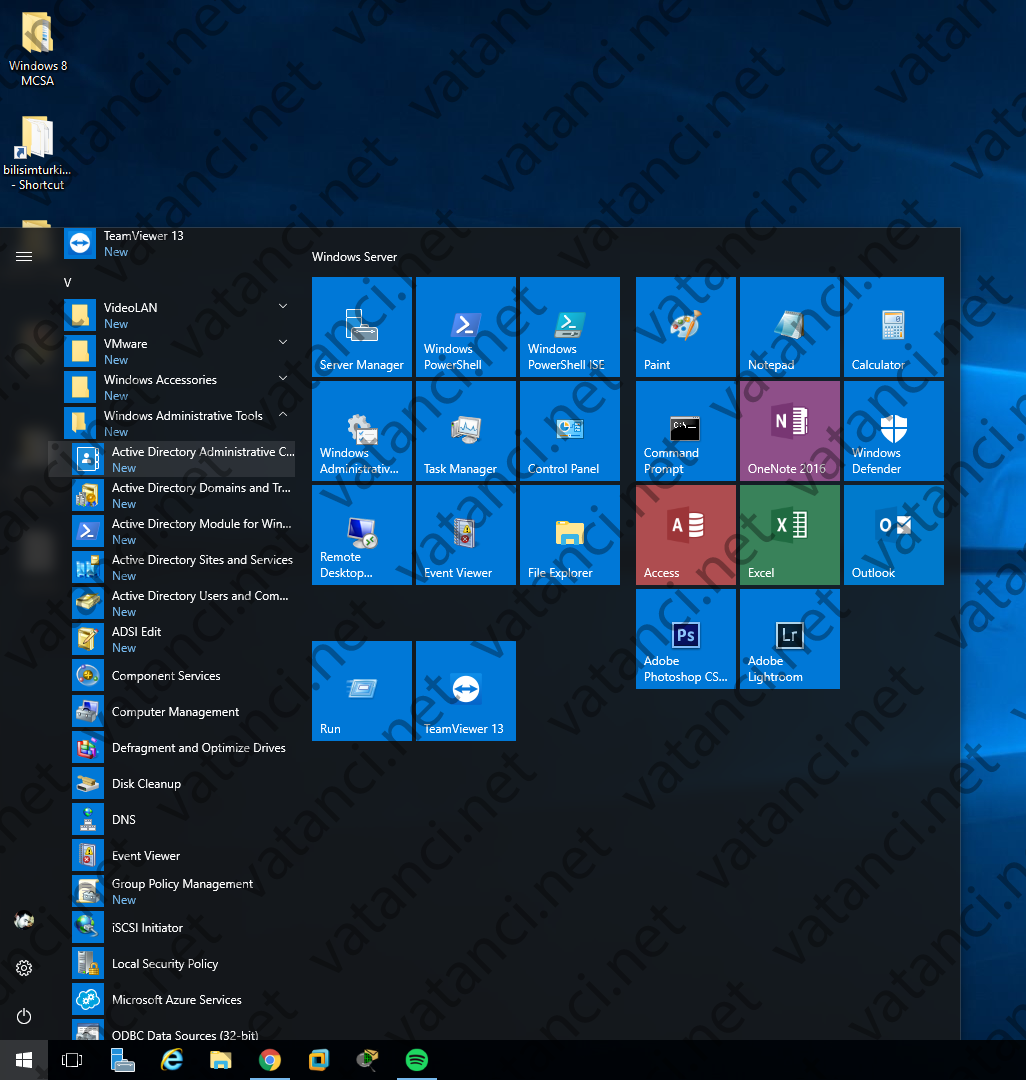Expand the Windows Accessories folder

tap(282, 379)
